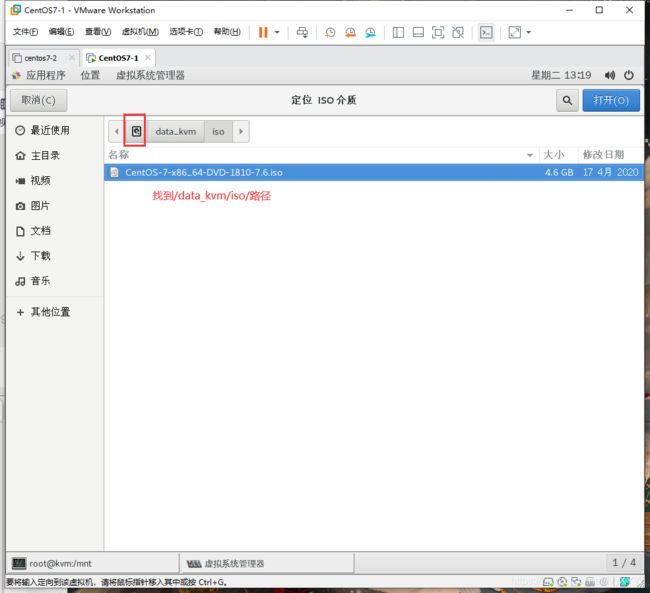Click the magnifier search button in dialog

567,100
